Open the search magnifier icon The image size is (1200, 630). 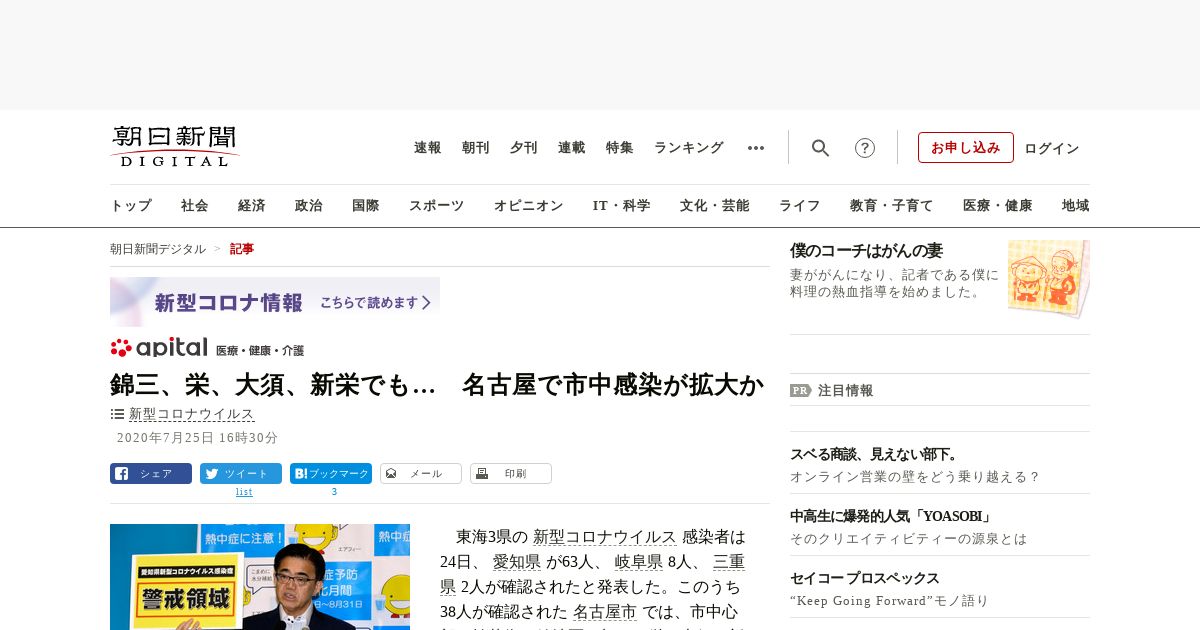tap(820, 148)
